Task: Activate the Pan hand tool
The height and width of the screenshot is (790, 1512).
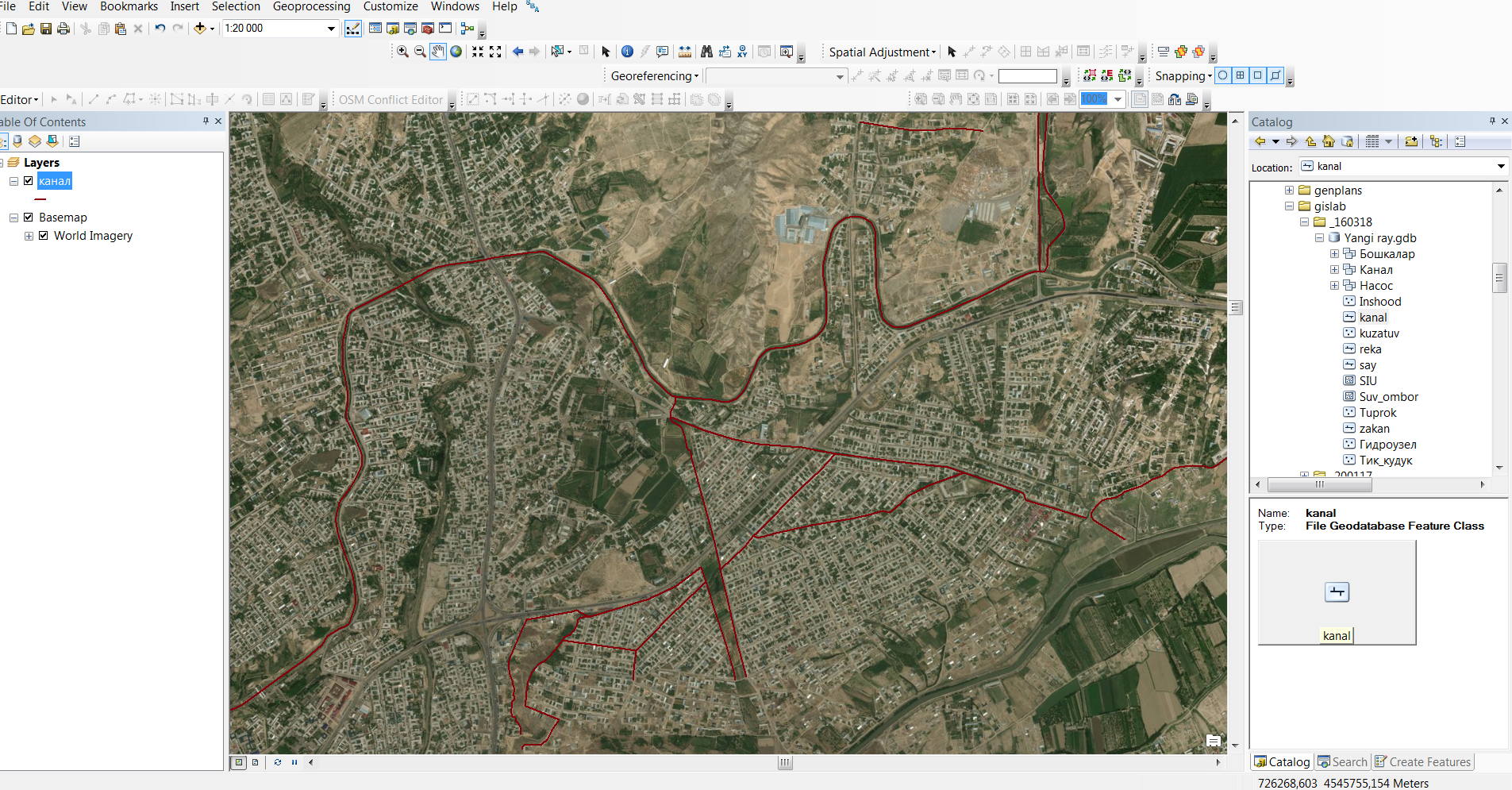Action: coord(438,52)
